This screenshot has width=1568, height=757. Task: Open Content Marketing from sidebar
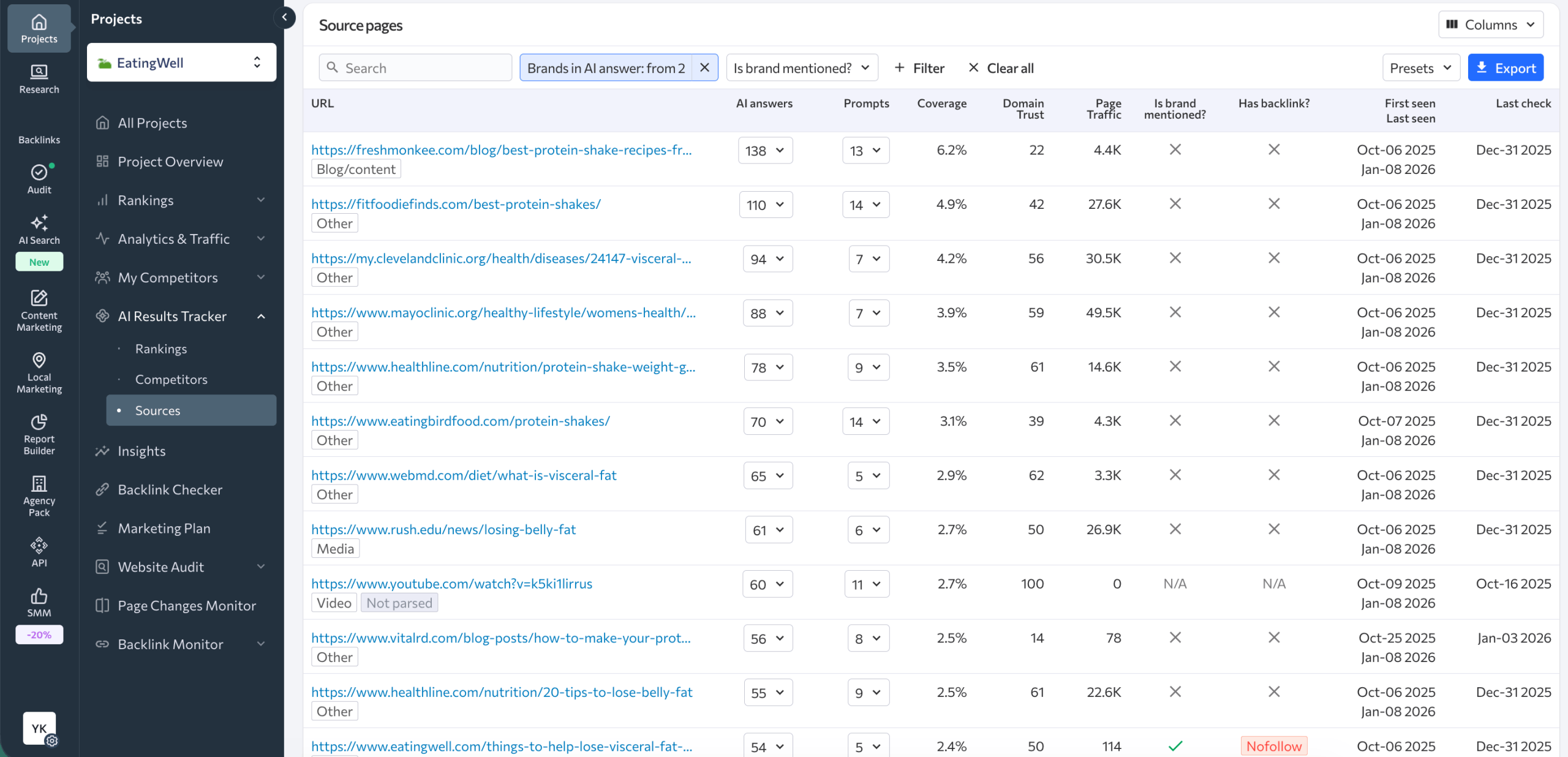pyautogui.click(x=39, y=309)
